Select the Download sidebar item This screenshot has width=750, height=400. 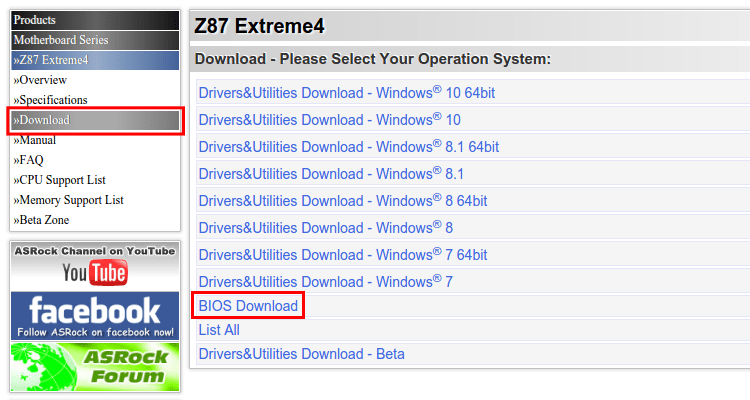pyautogui.click(x=95, y=120)
